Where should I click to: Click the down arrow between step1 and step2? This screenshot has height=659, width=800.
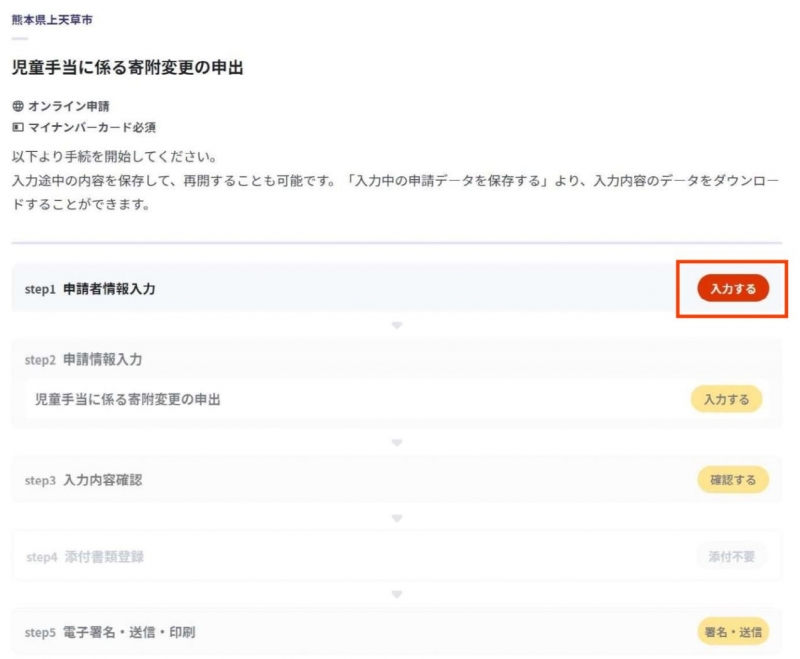[x=397, y=325]
